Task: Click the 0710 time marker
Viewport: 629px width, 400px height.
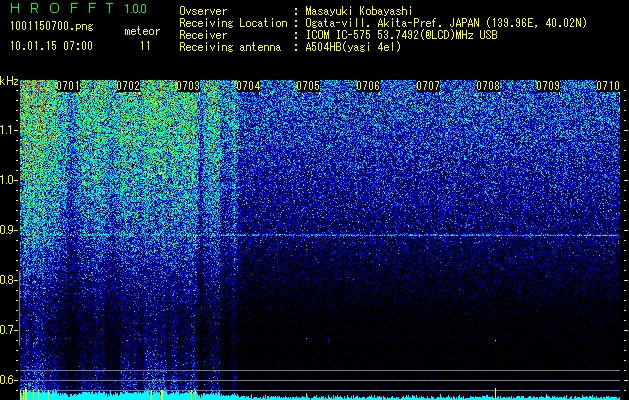Action: pos(608,86)
